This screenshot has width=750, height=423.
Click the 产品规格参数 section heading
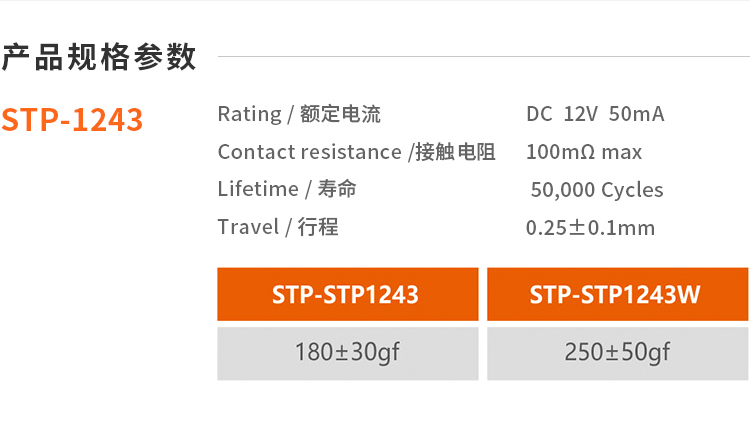[98, 57]
